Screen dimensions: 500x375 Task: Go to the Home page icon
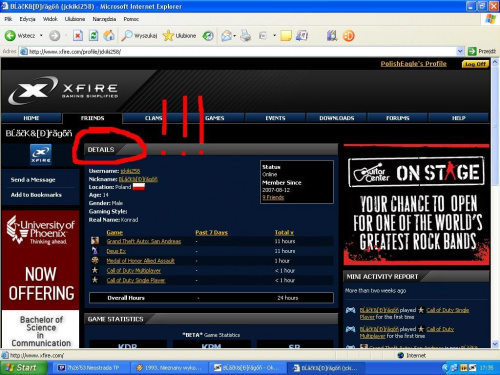coord(109,35)
